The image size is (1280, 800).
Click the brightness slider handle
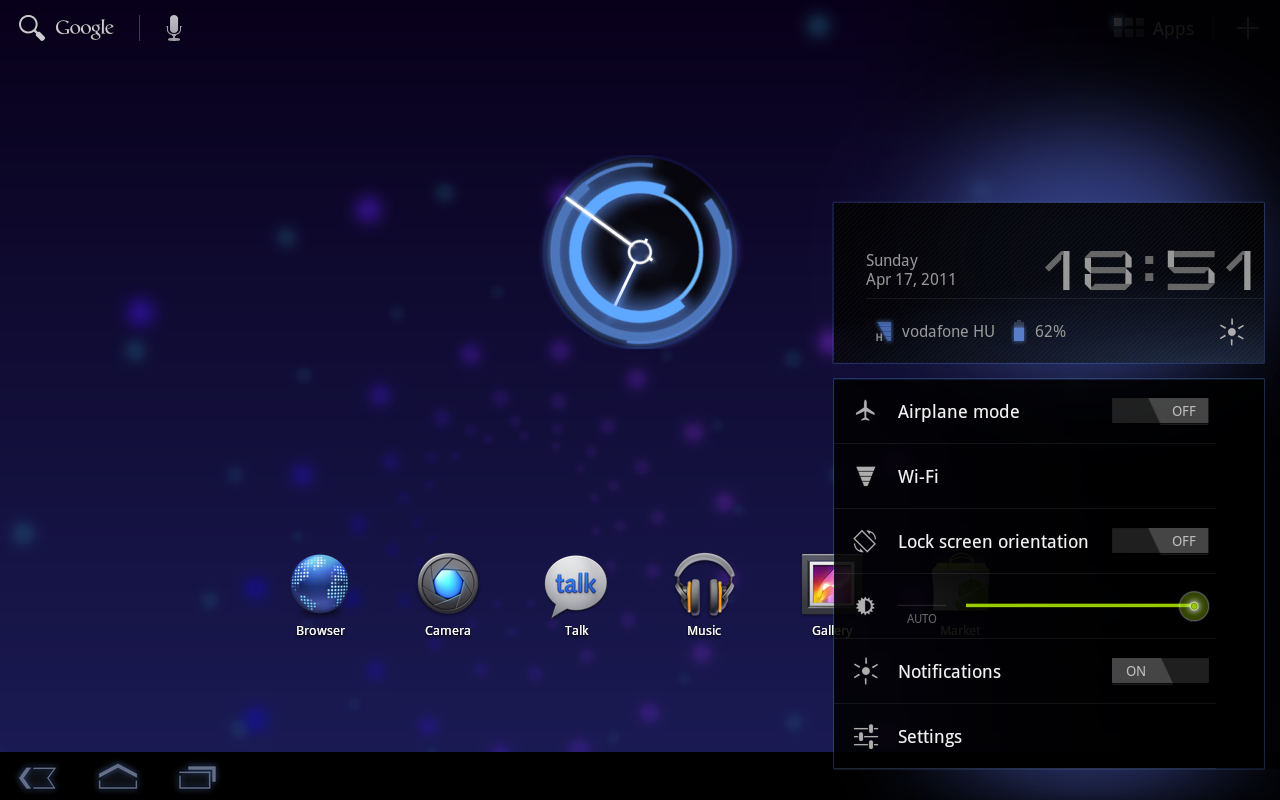coord(1194,606)
